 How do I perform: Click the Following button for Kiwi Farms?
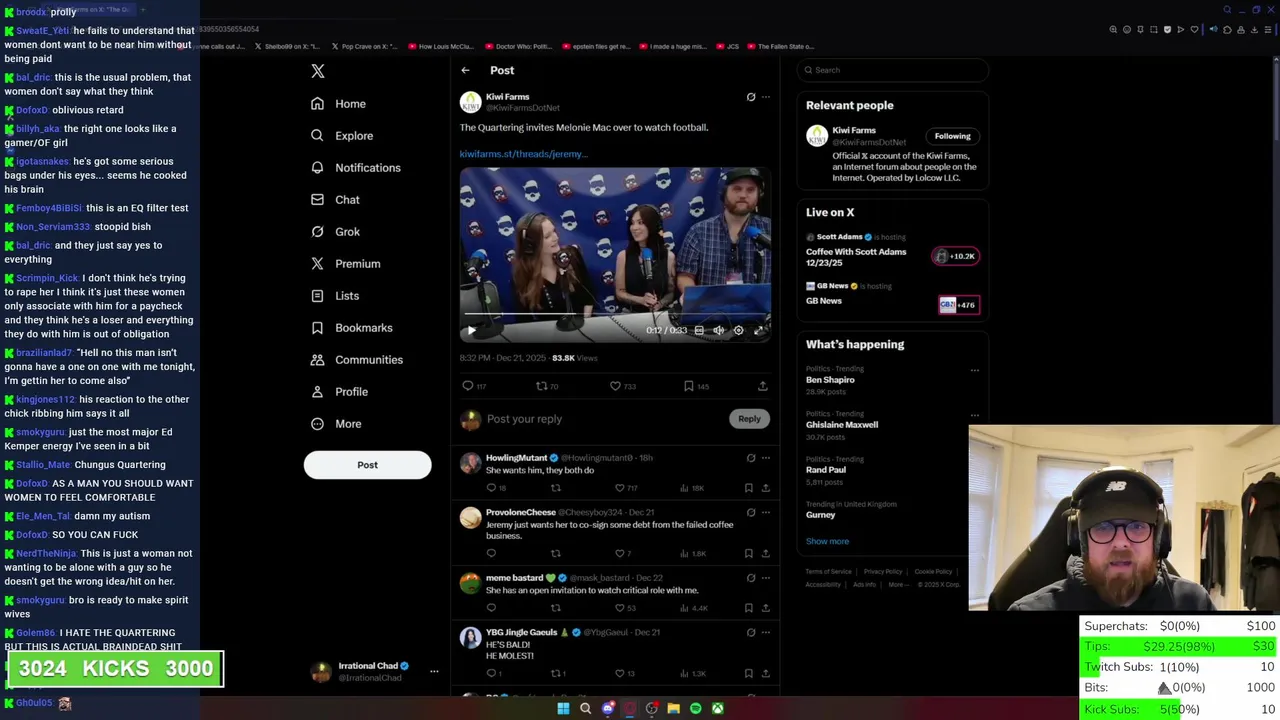point(952,136)
